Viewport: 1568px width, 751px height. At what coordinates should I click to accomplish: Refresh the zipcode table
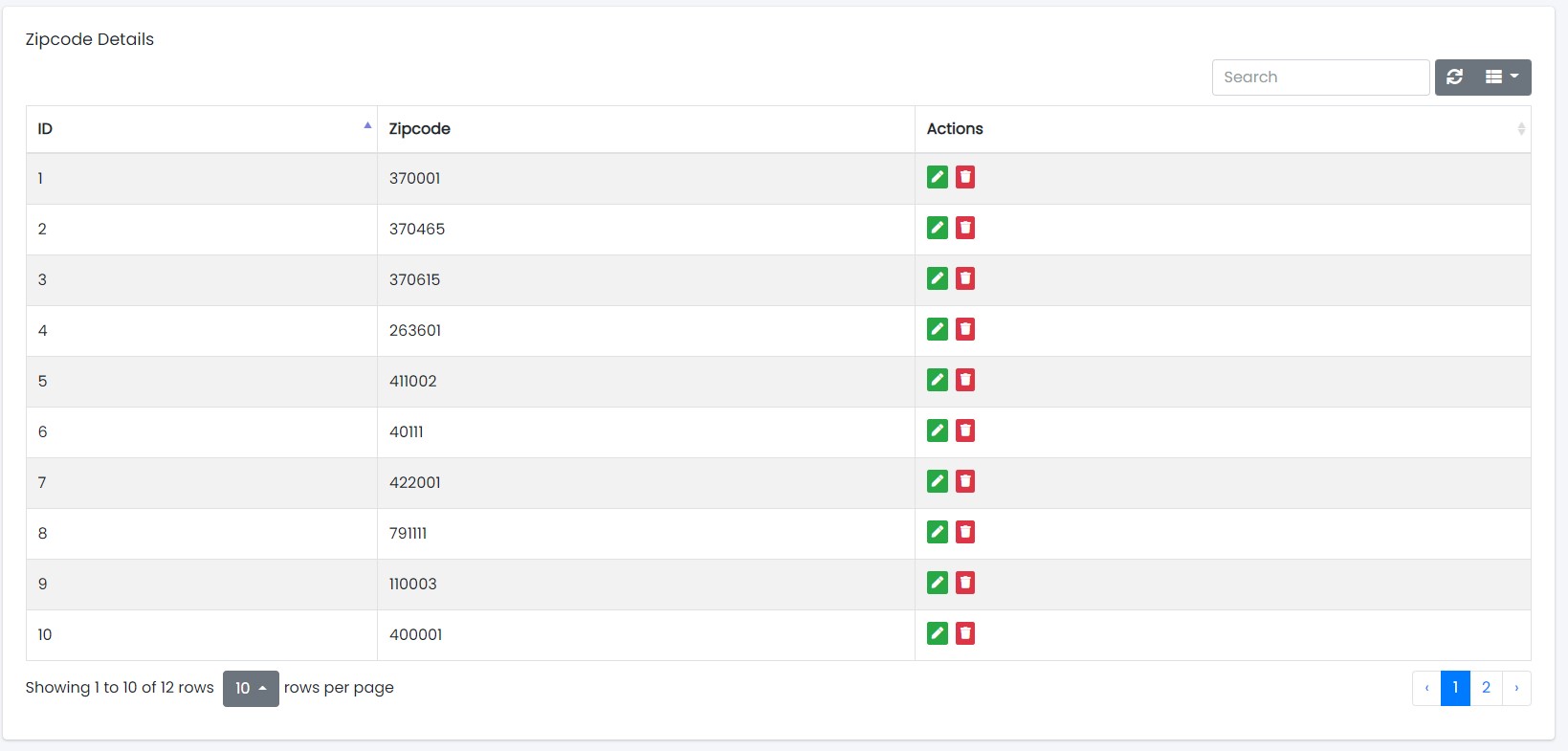pos(1454,77)
